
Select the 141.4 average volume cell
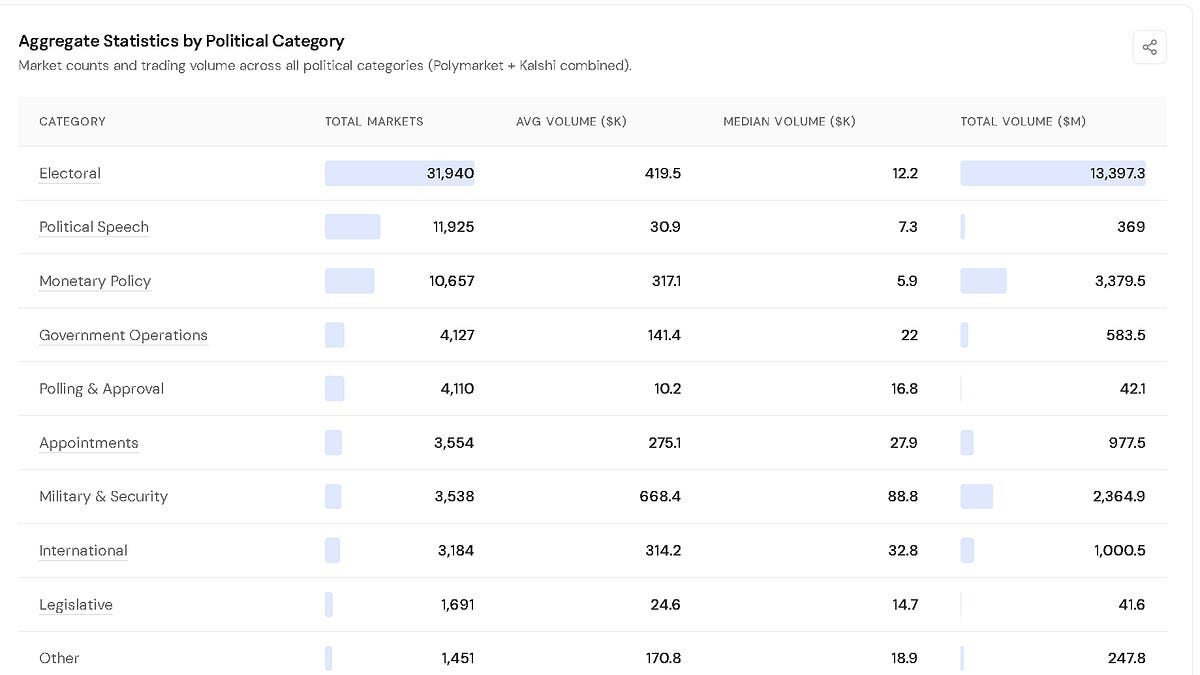pos(664,335)
